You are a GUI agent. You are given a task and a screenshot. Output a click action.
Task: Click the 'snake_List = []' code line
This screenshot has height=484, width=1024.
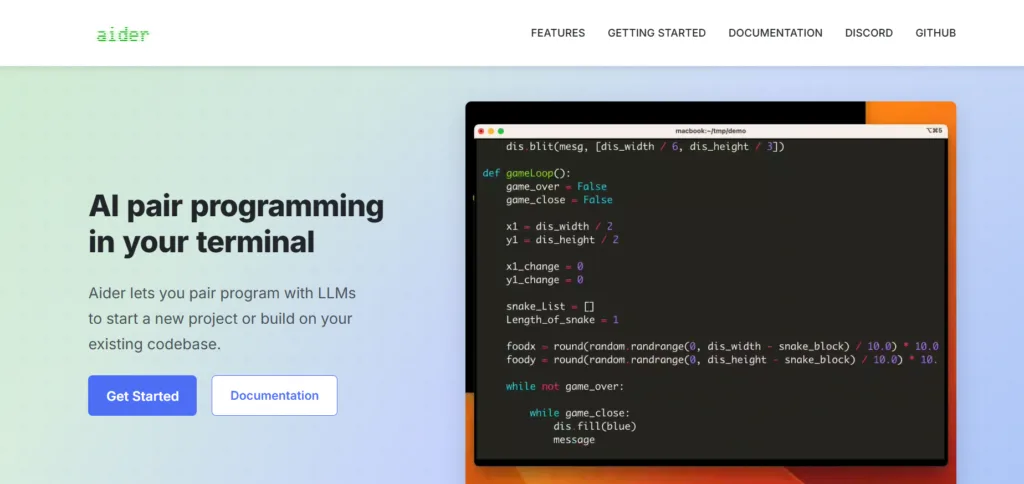[550, 306]
